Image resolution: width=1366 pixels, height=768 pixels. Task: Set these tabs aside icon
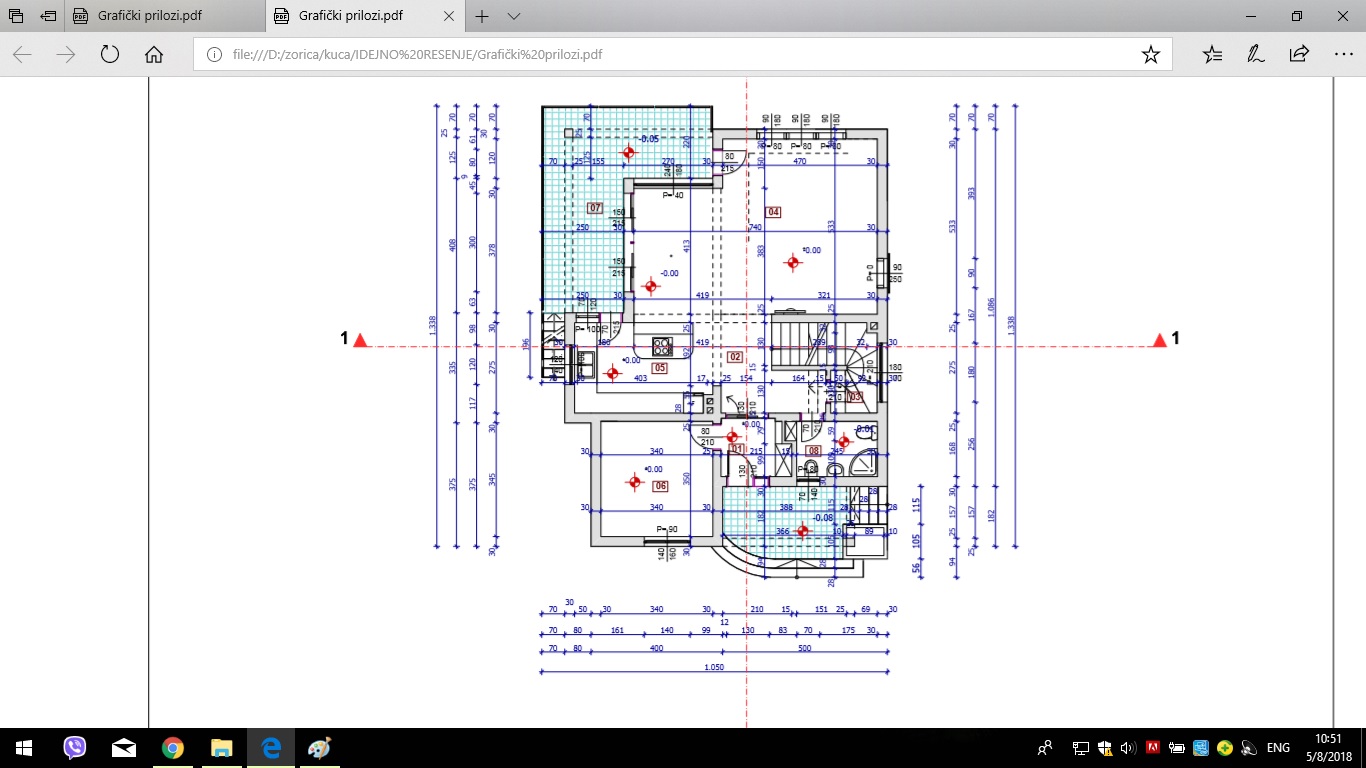coord(48,17)
